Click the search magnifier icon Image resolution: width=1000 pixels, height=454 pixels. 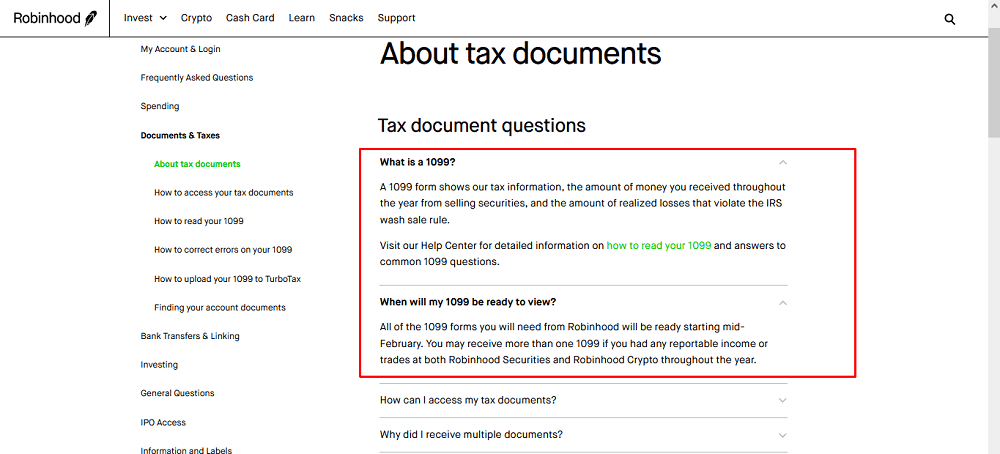(x=950, y=19)
